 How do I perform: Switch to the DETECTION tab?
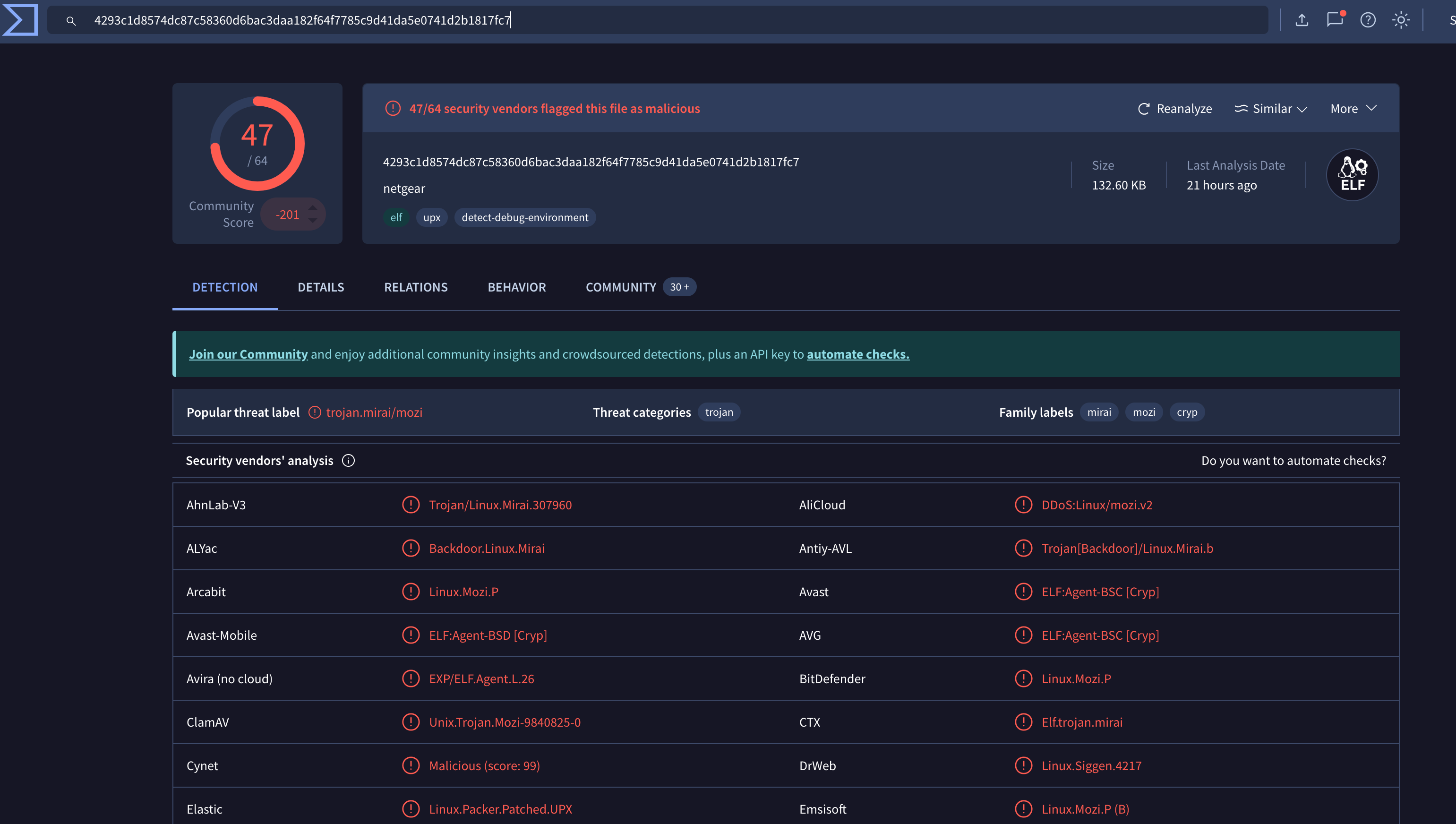click(225, 287)
